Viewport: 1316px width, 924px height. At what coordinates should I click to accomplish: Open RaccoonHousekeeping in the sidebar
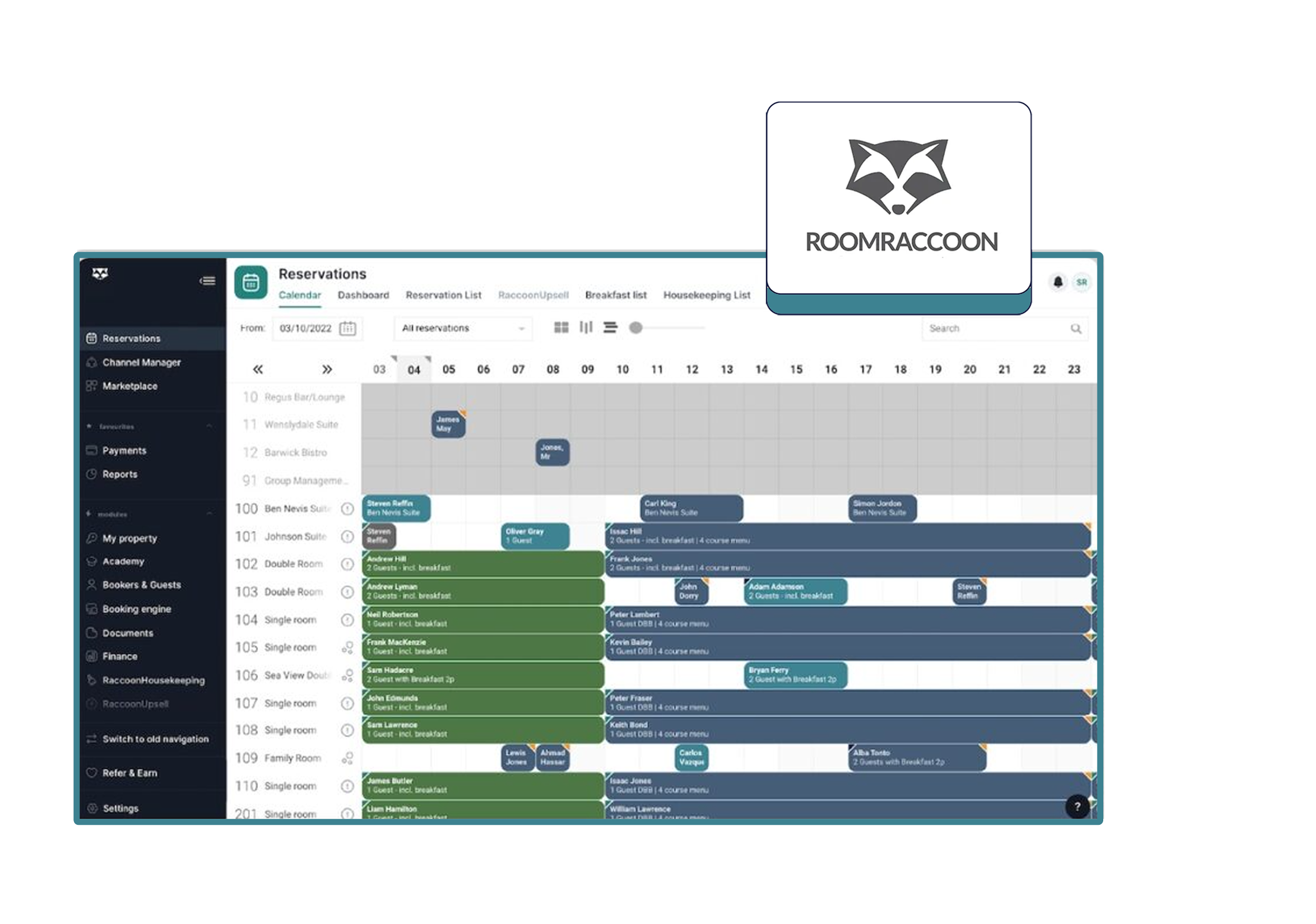coord(153,680)
